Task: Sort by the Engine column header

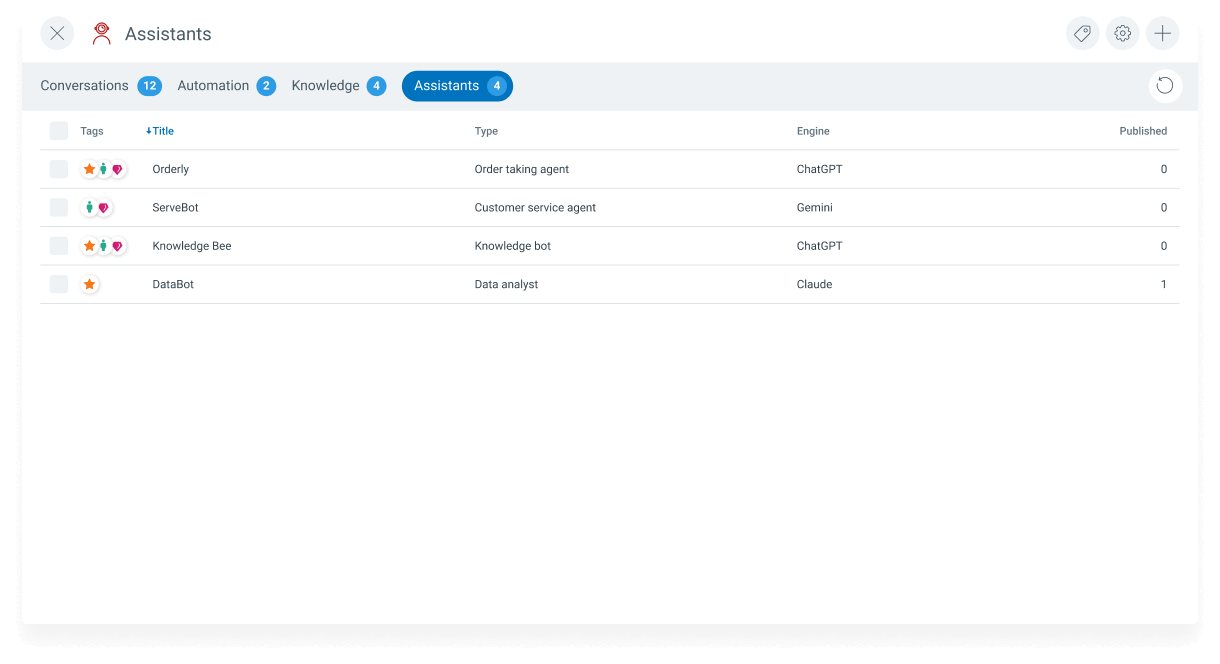Action: (813, 131)
